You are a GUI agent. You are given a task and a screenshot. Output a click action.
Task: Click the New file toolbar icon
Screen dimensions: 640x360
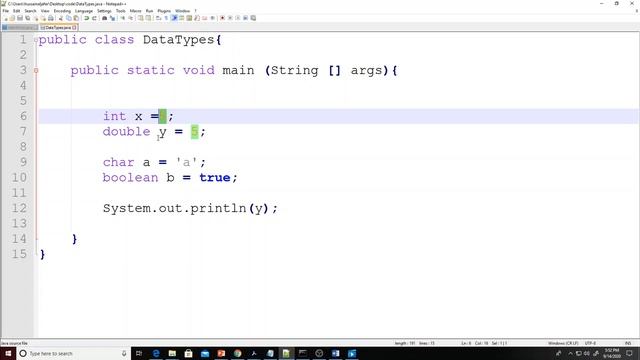[x=5, y=18]
